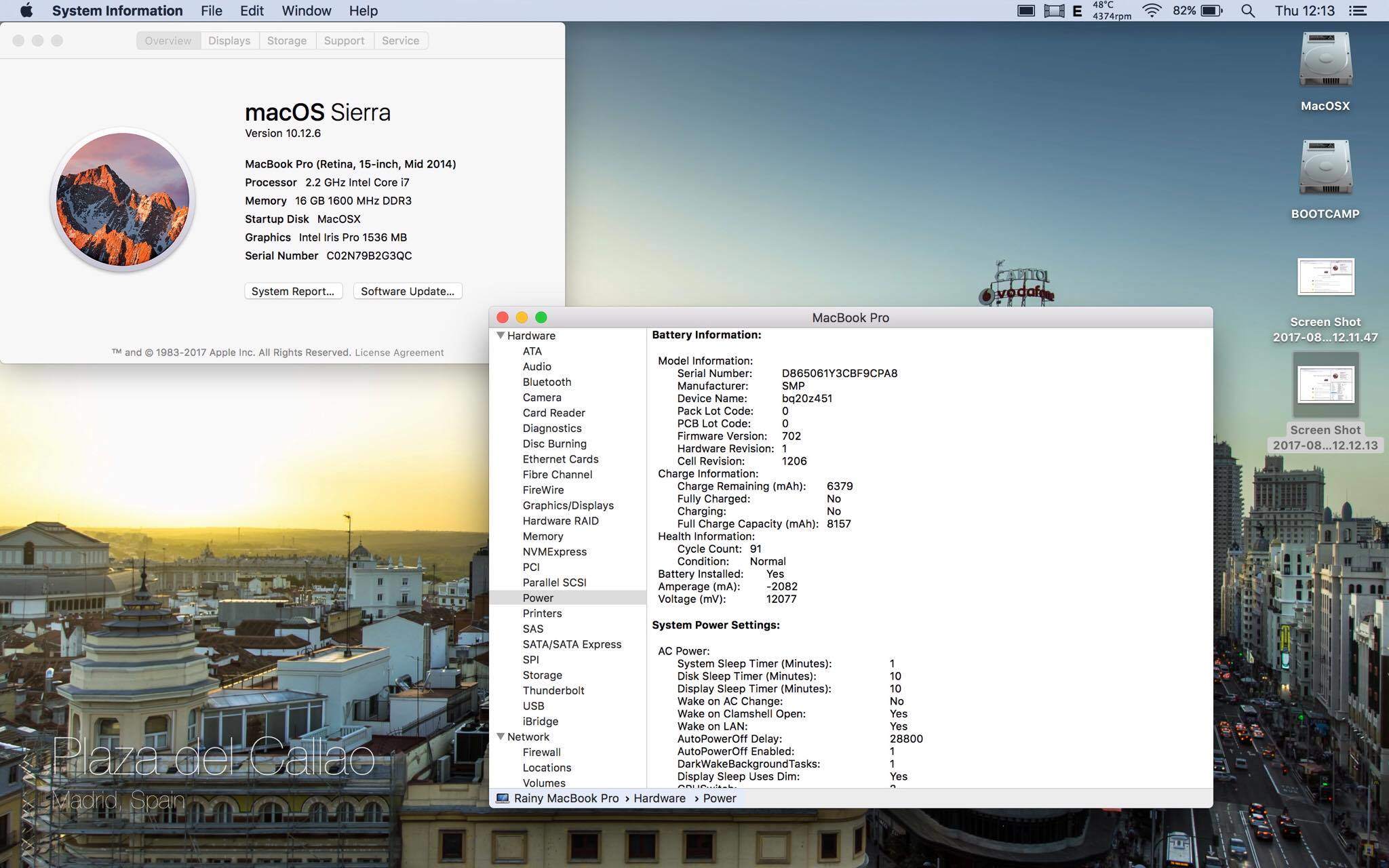Select Thunderbolt in the sidebar
The width and height of the screenshot is (1389, 868).
553,690
